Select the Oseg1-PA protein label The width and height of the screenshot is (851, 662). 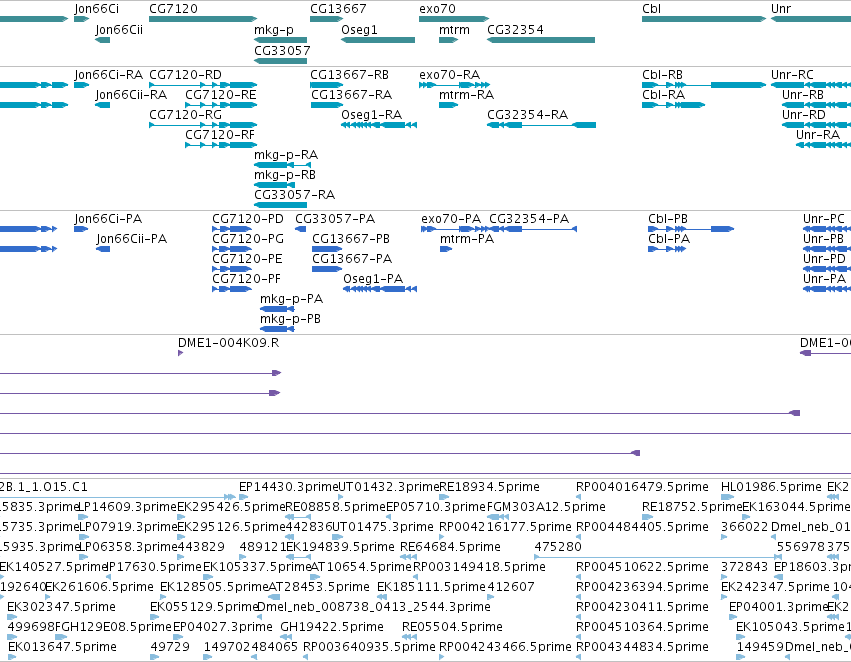[x=373, y=279]
